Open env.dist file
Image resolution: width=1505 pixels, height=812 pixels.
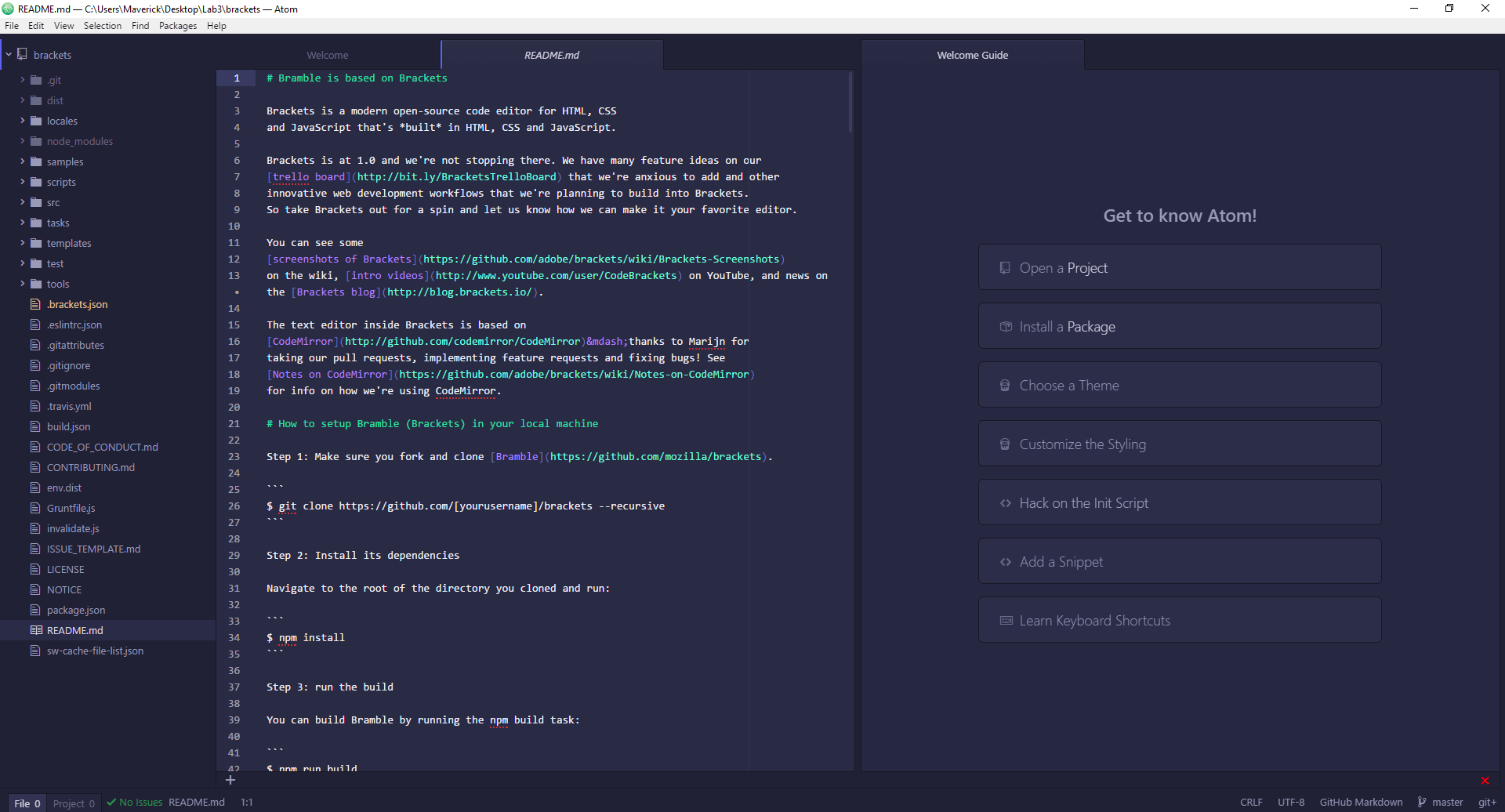tap(63, 488)
